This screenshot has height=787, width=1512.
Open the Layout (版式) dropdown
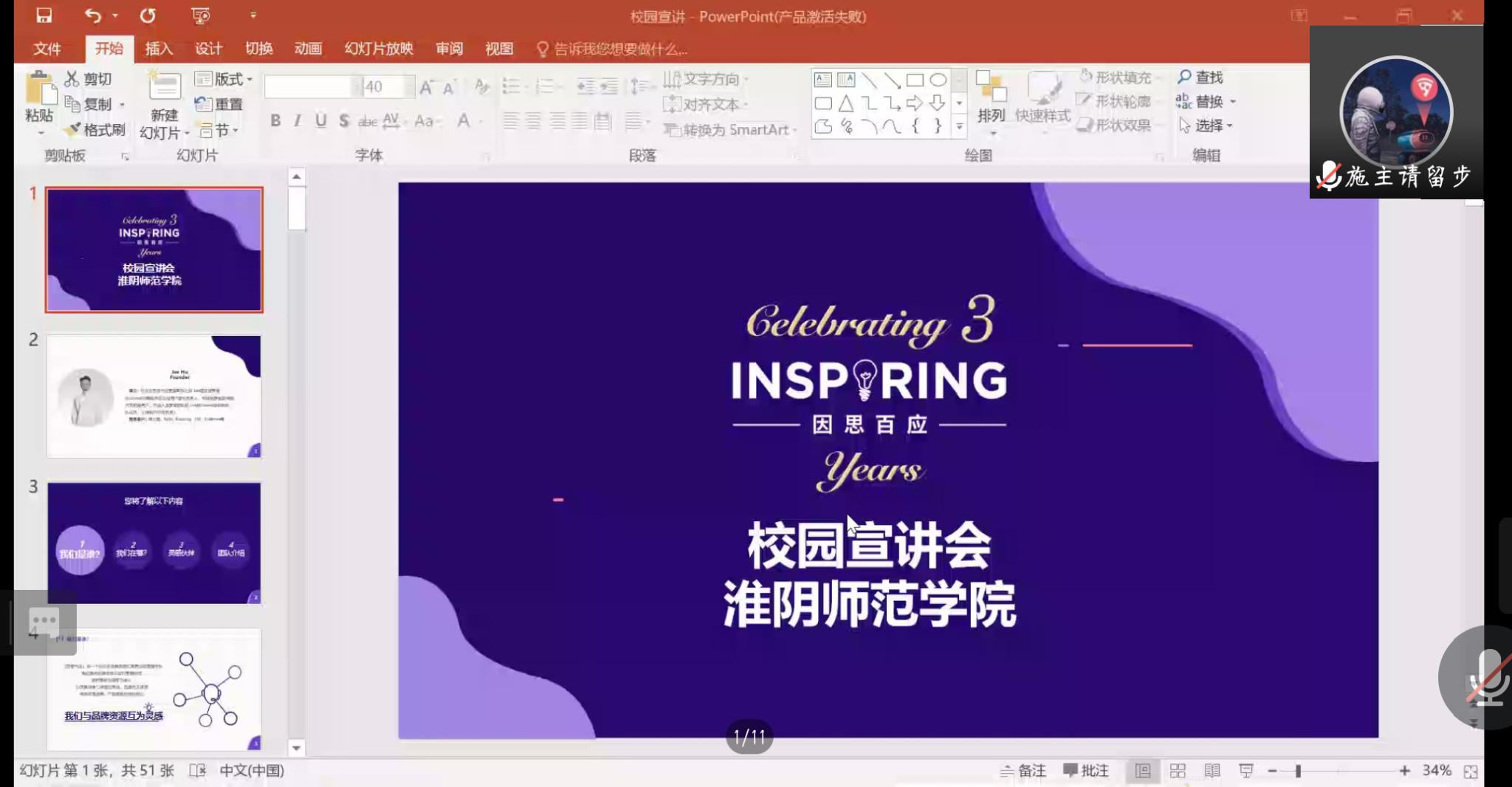(x=224, y=79)
